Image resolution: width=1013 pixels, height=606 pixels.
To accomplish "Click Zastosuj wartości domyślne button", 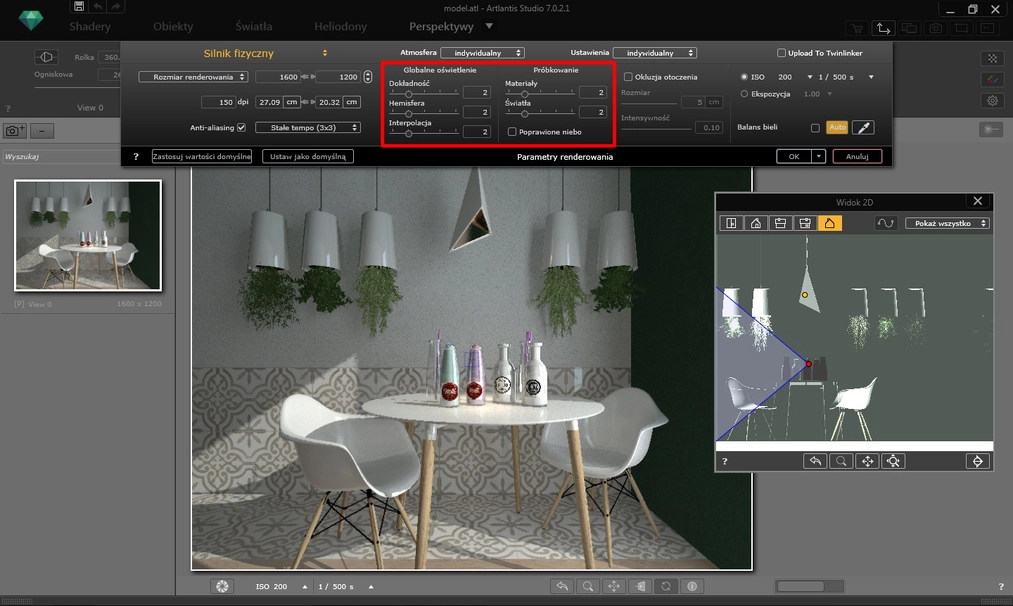I will click(202, 156).
